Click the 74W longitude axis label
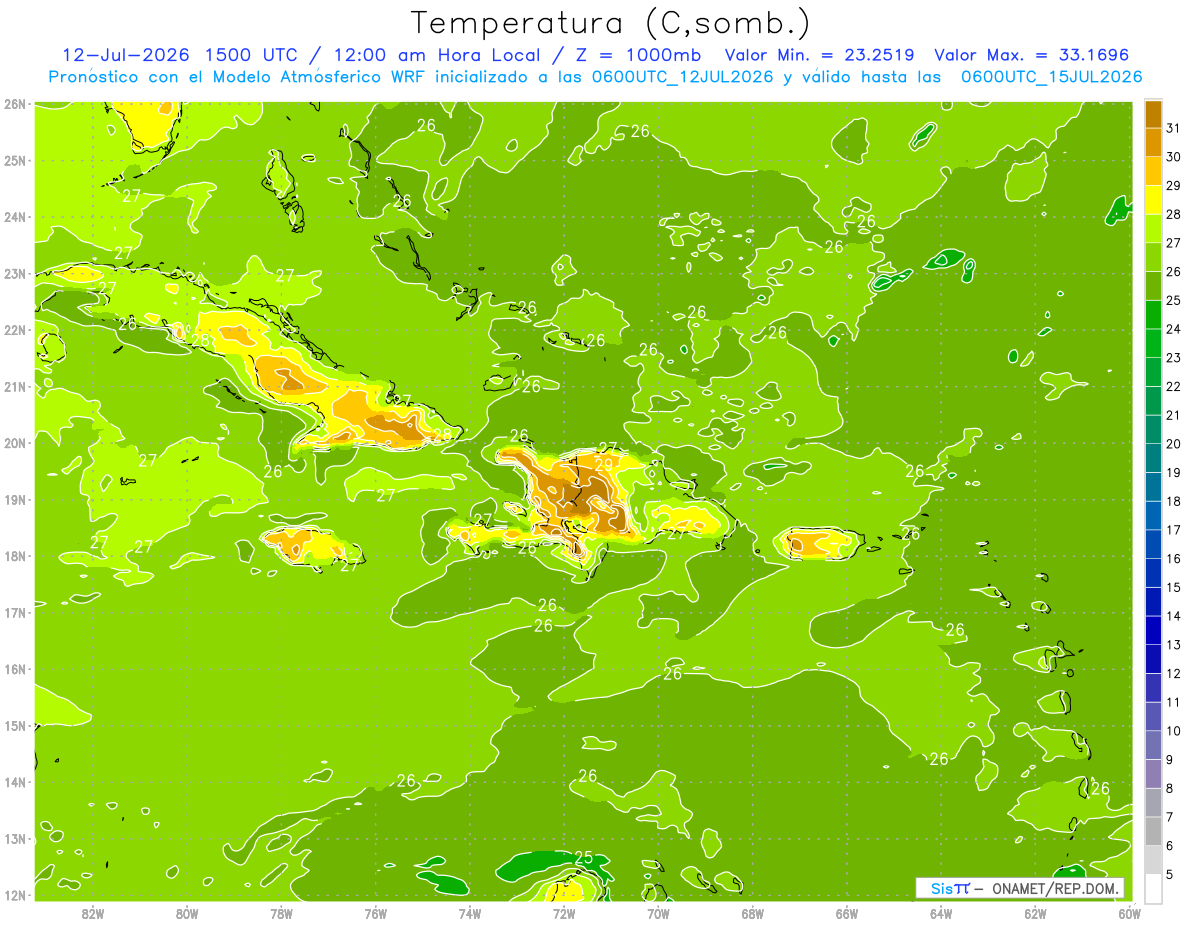Viewport: 1200px width, 927px height. point(470,913)
